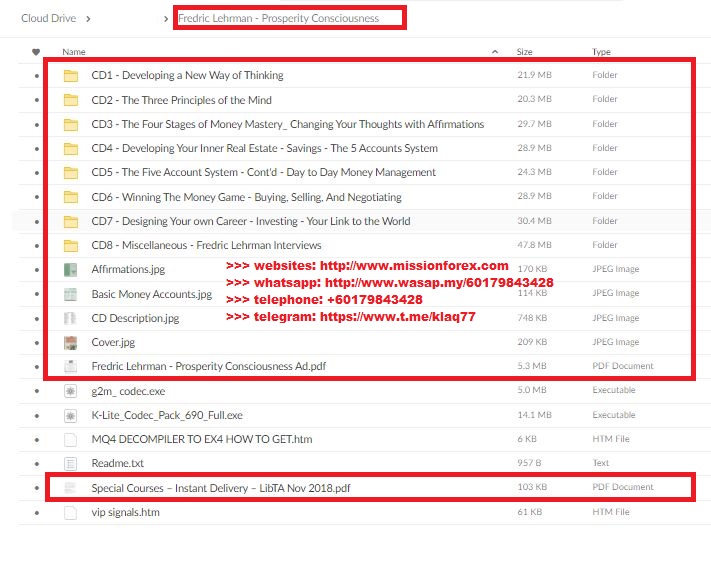This screenshot has width=711, height=575.
Task: Open the CD4 folder icon
Action: click(71, 148)
